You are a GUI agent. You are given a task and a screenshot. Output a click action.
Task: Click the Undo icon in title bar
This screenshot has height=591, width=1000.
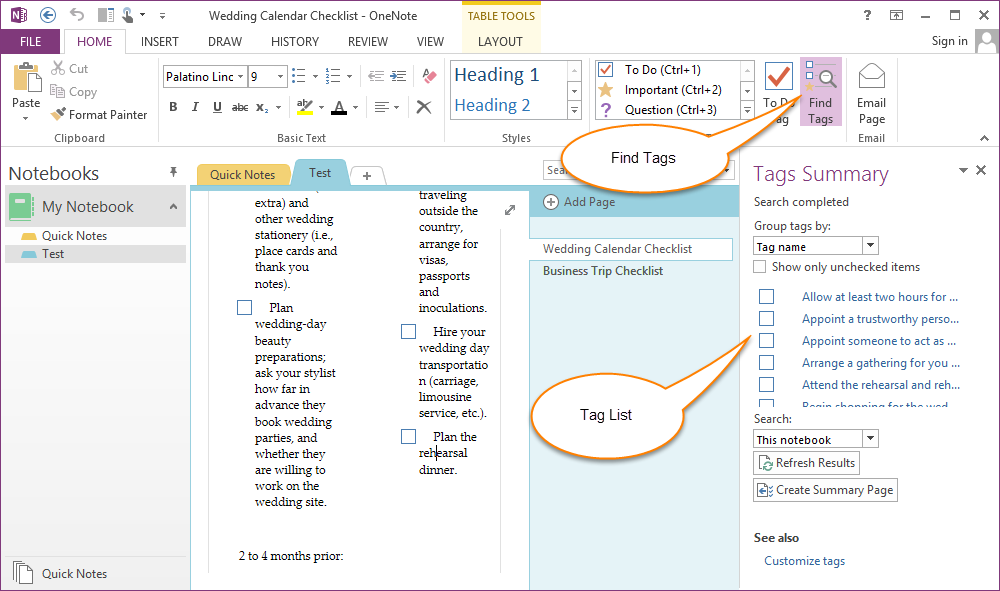tap(77, 15)
